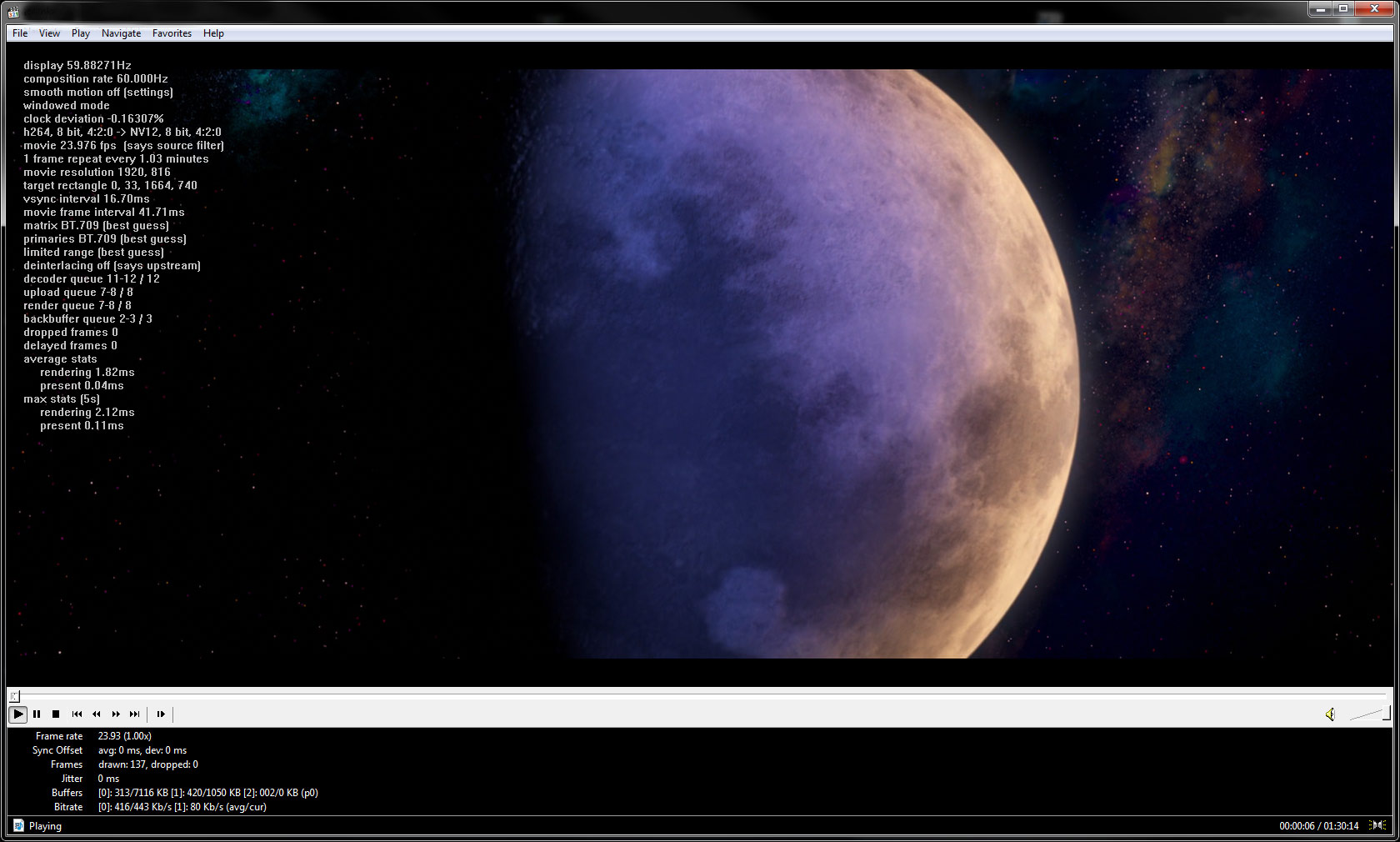Open the File menu
The height and width of the screenshot is (842, 1400).
coord(20,33)
